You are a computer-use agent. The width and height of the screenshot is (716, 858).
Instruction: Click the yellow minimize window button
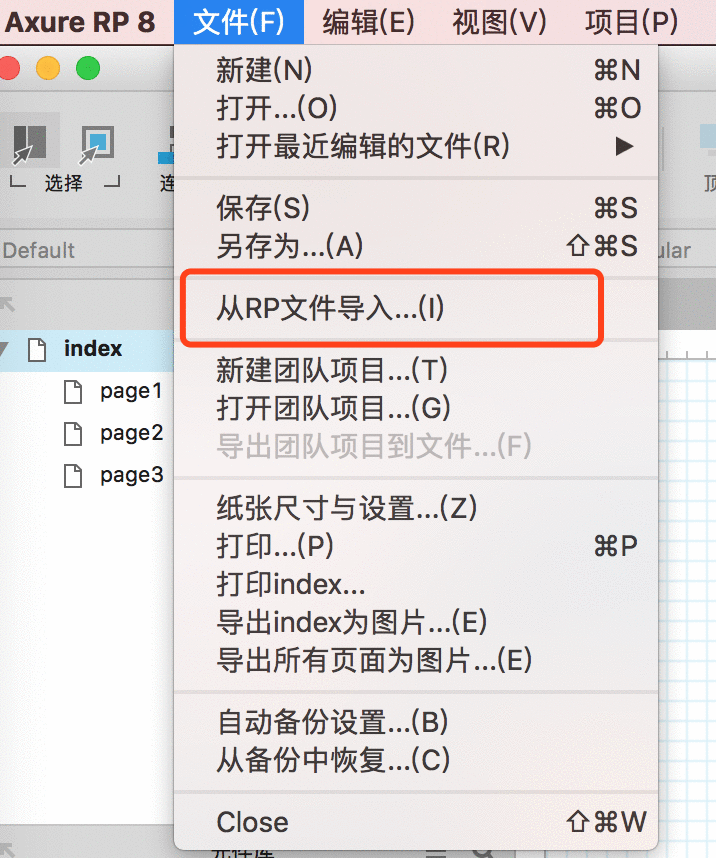point(48,68)
